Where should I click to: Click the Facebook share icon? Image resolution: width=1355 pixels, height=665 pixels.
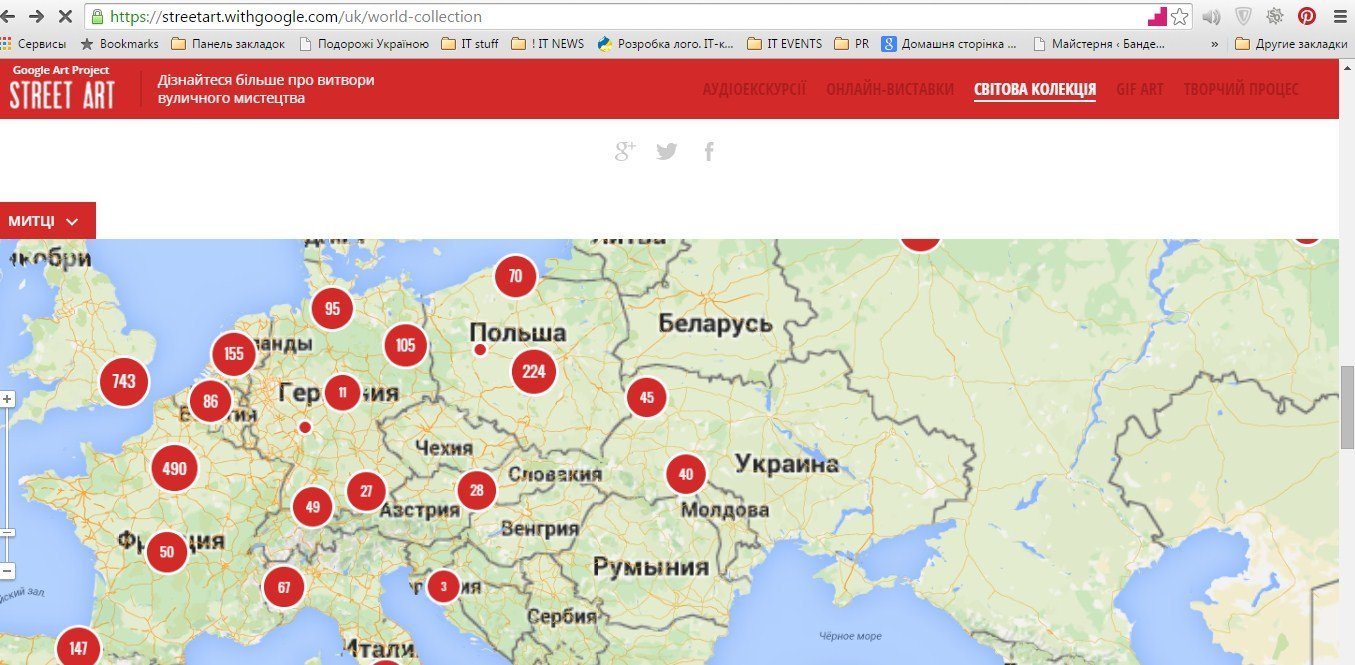point(709,151)
